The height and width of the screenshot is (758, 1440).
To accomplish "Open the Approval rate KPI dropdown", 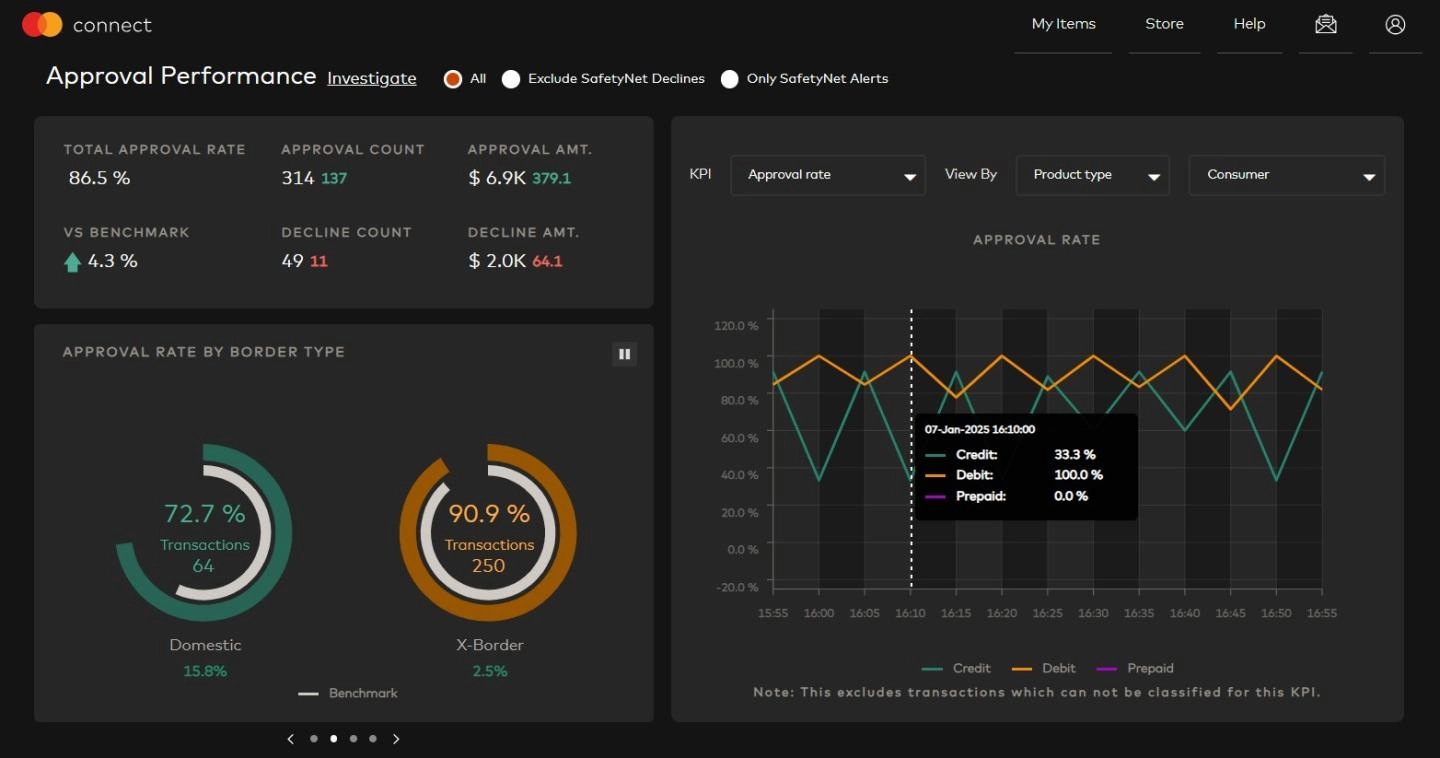I will click(827, 175).
